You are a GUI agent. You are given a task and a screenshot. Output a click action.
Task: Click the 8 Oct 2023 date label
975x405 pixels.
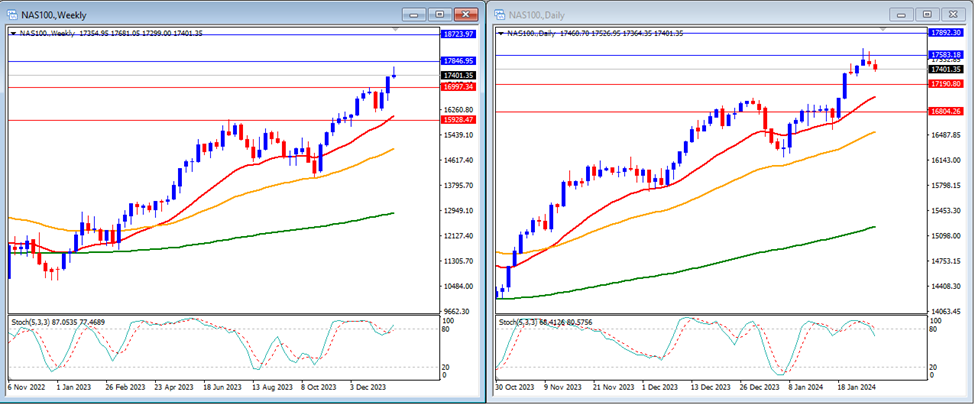click(320, 387)
